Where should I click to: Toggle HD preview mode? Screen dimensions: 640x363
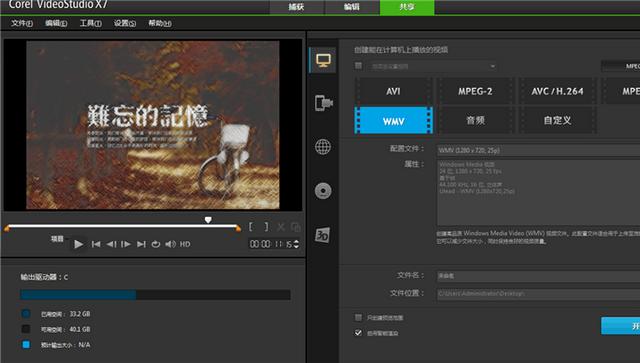(x=185, y=244)
